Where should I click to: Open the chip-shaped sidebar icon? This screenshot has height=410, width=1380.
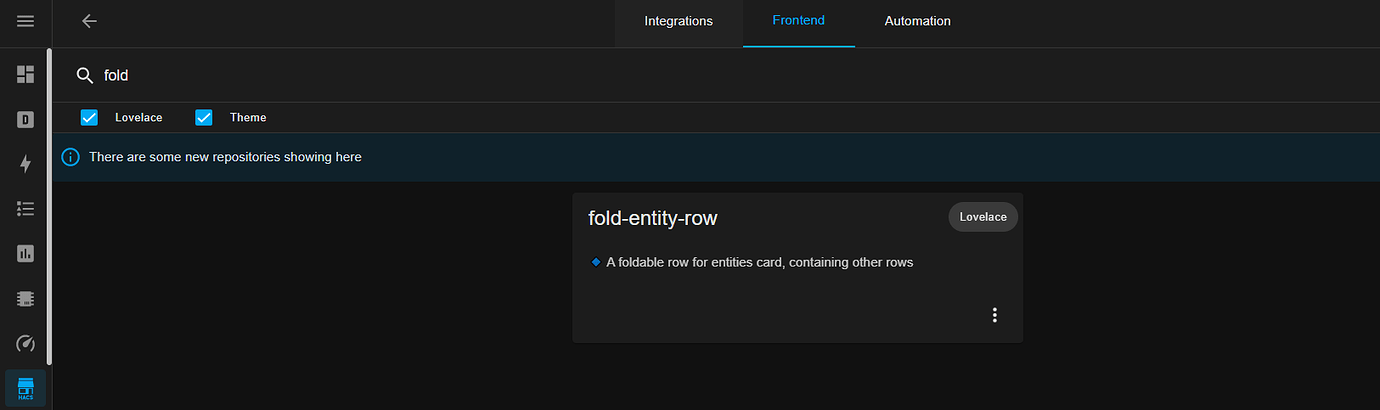26,299
